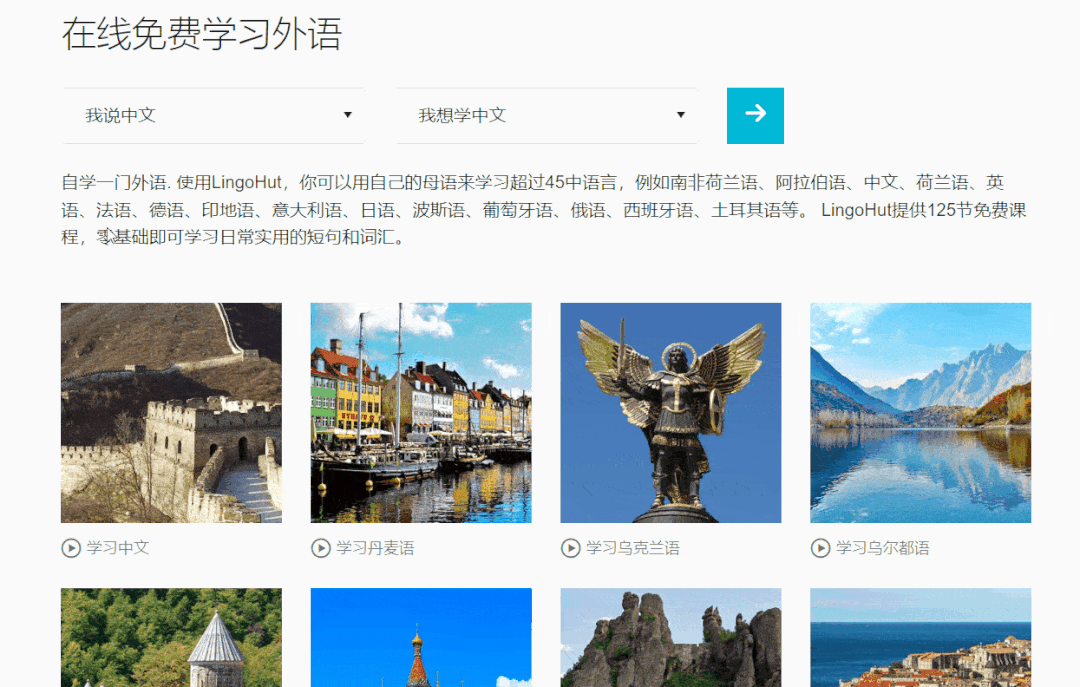Open the 我说中文 language dropdown
This screenshot has height=687, width=1080.
point(214,116)
